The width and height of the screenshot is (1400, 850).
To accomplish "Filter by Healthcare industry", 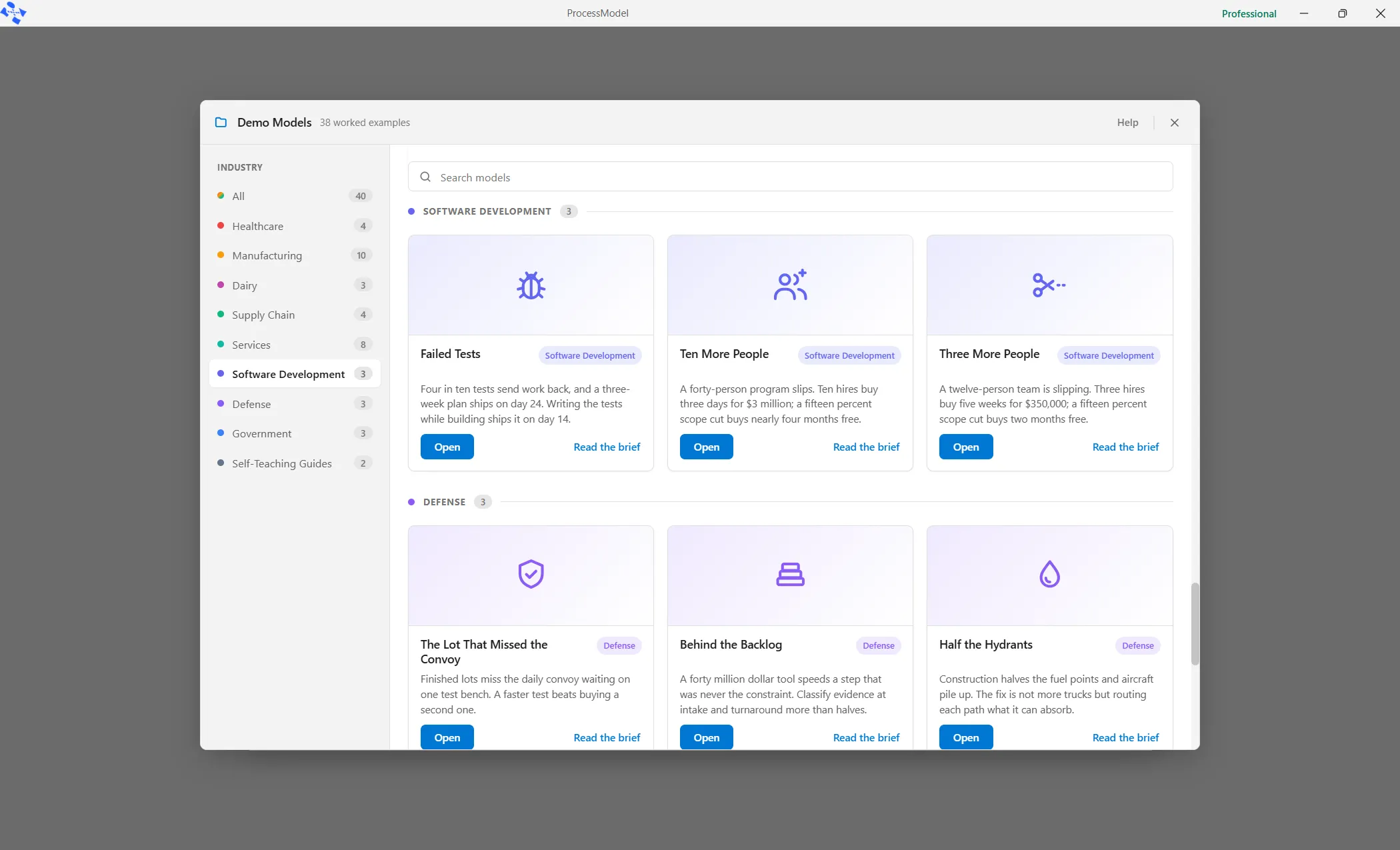I will pos(295,226).
